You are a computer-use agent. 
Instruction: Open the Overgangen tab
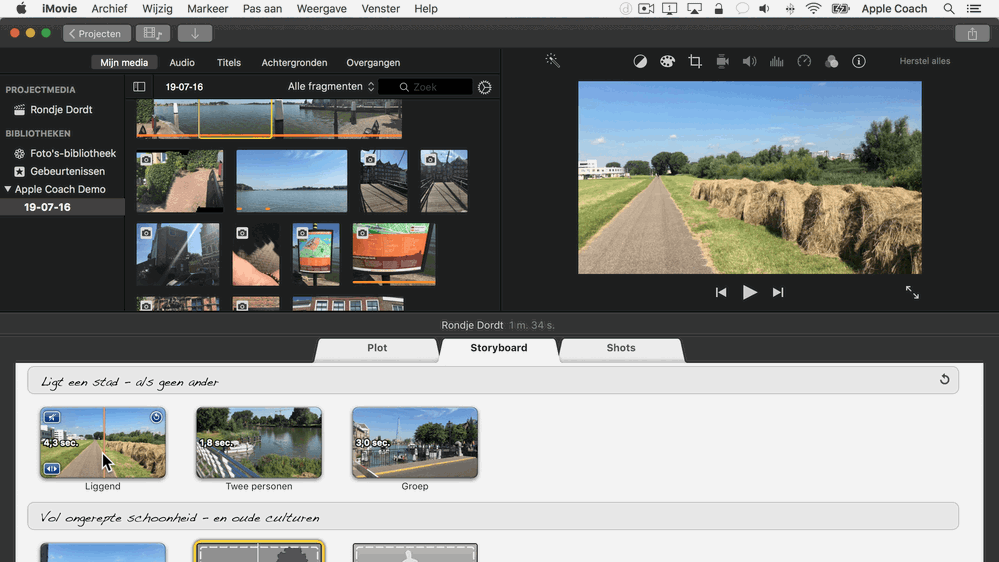coord(373,62)
